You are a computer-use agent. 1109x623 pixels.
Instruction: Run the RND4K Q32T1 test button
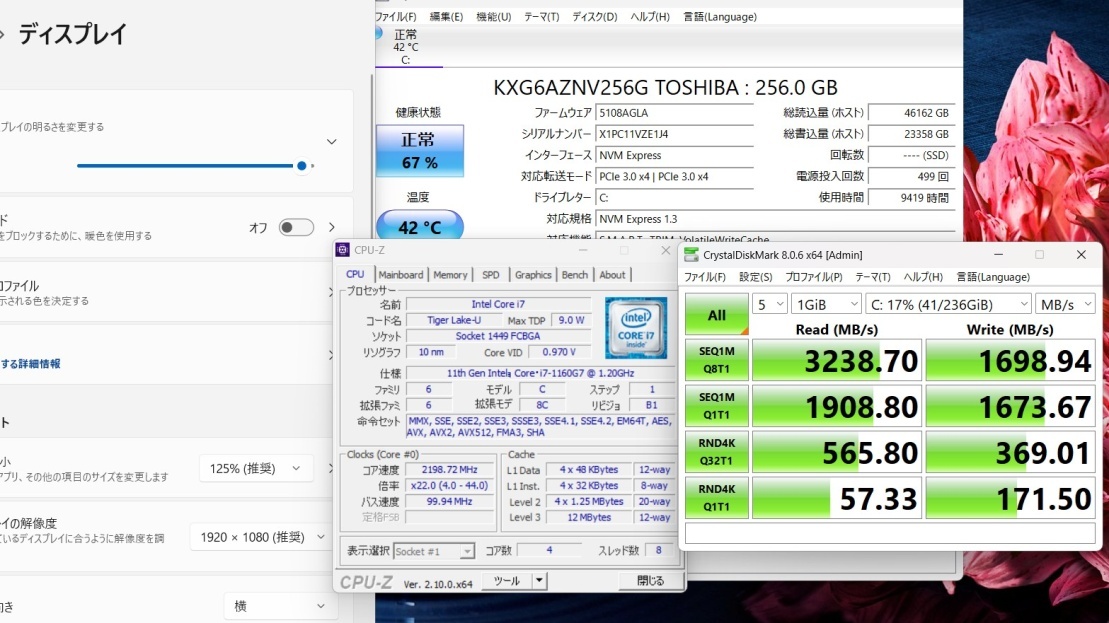point(716,452)
